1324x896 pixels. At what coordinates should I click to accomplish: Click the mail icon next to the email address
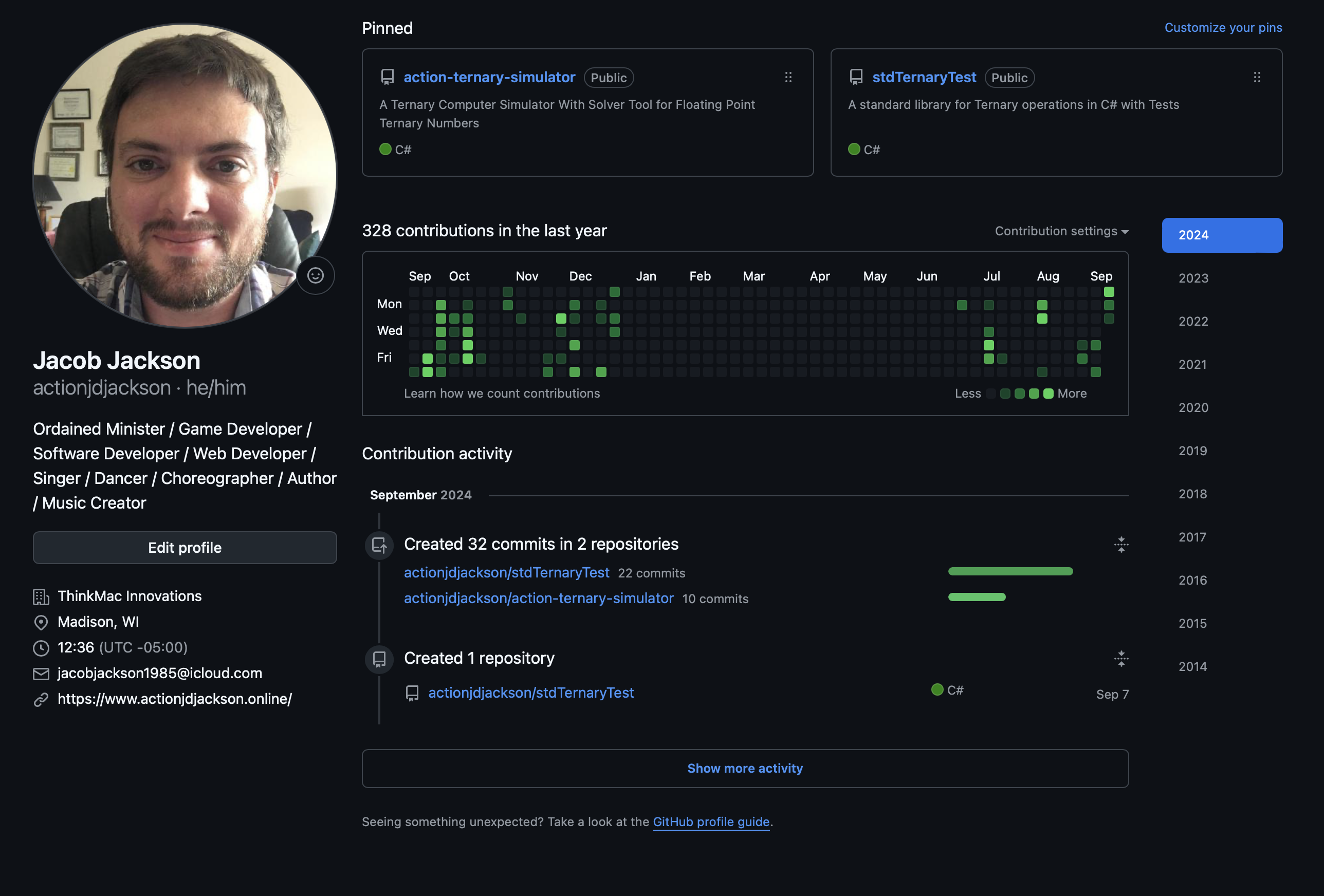41,673
